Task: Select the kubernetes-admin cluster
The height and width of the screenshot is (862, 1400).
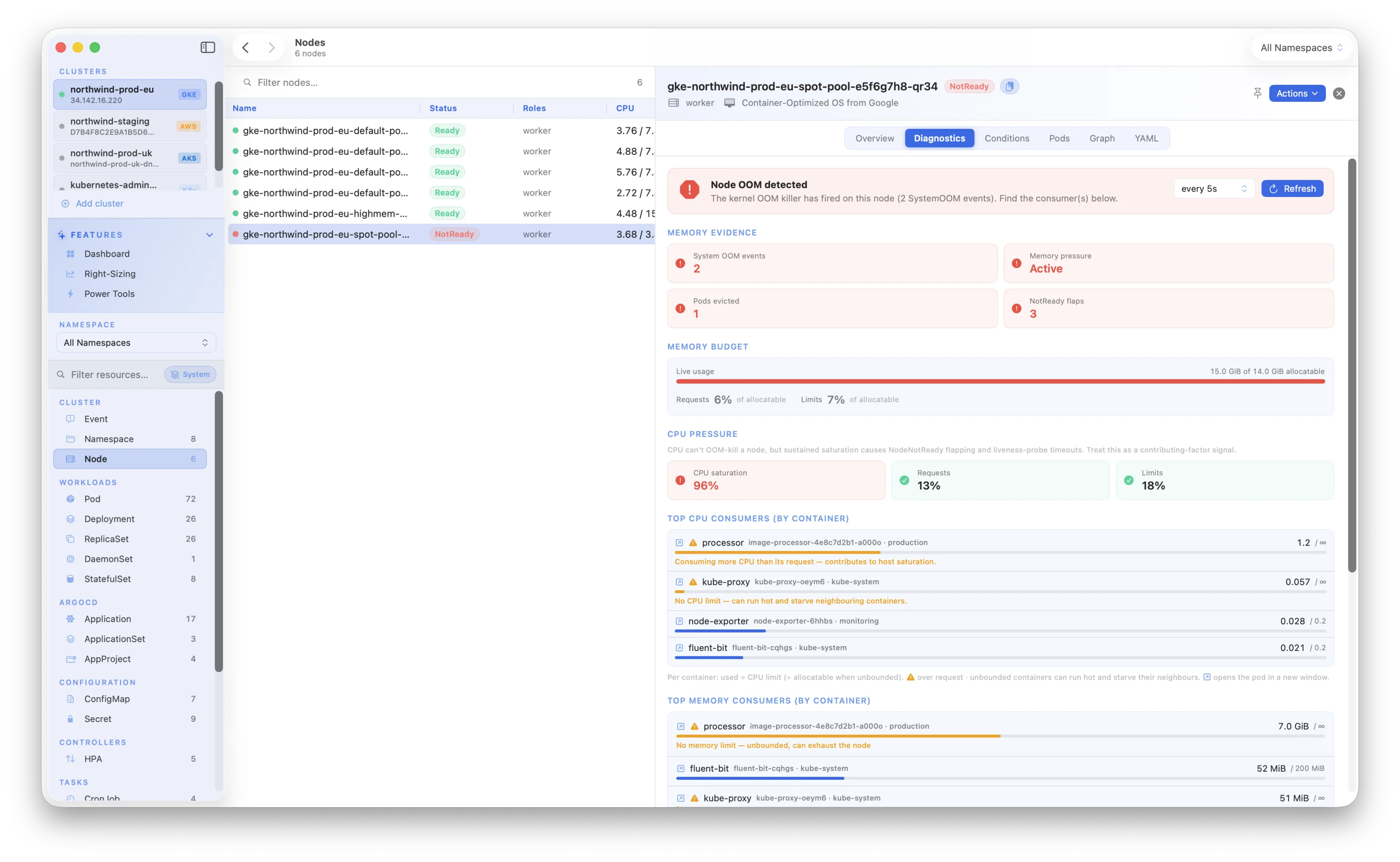Action: click(130, 183)
